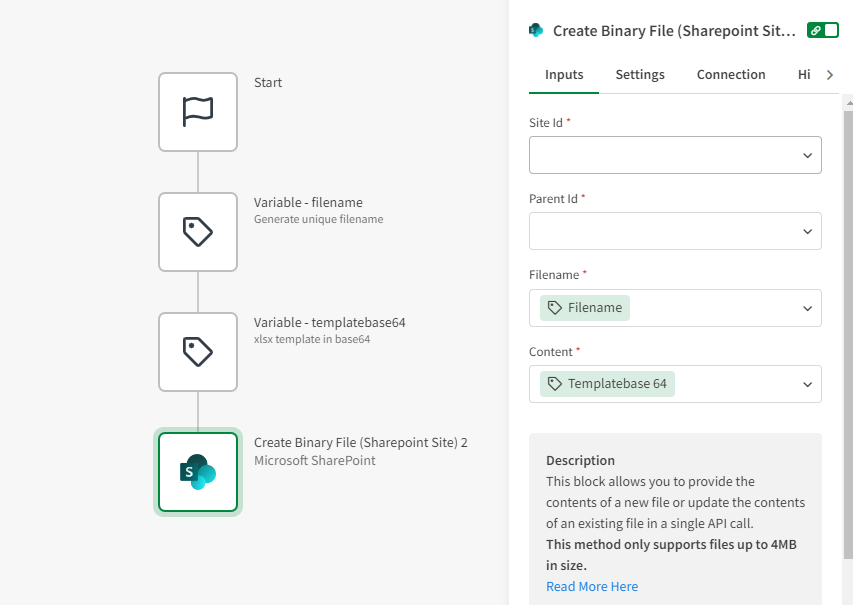The image size is (853, 605).
Task: Click the Variable - filename tag block
Action: tap(198, 232)
